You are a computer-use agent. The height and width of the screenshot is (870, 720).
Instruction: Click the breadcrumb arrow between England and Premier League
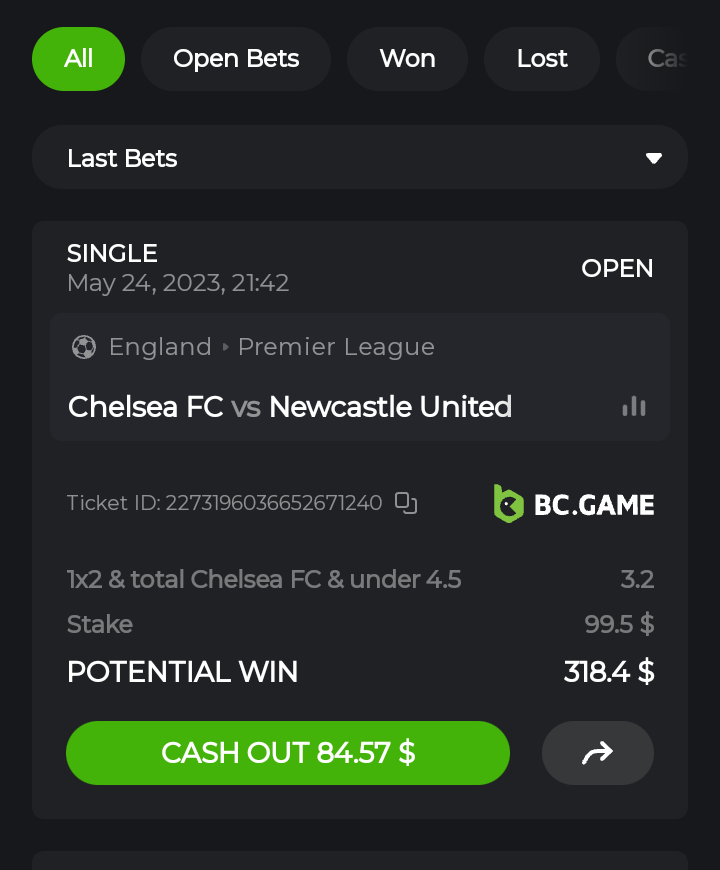click(x=226, y=347)
